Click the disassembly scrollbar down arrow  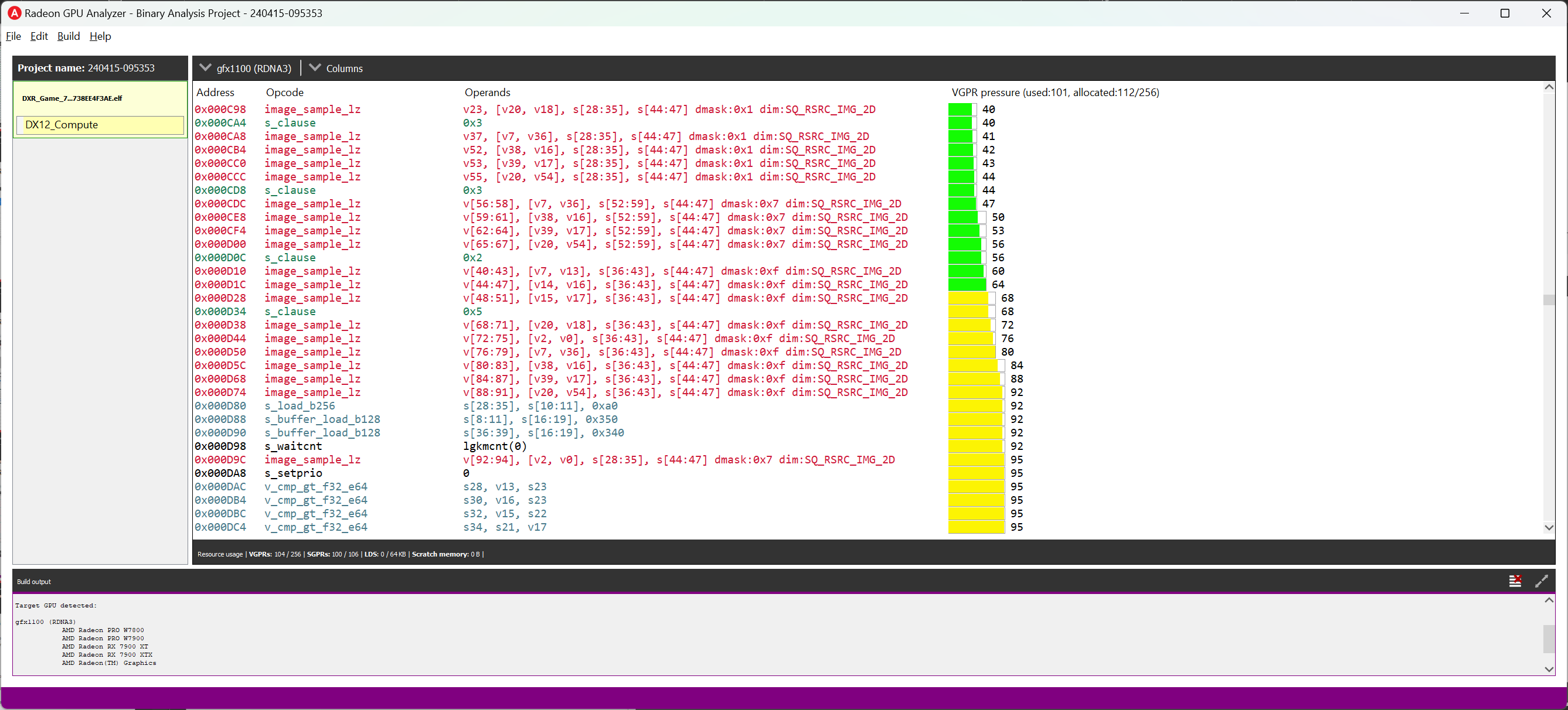[1549, 528]
